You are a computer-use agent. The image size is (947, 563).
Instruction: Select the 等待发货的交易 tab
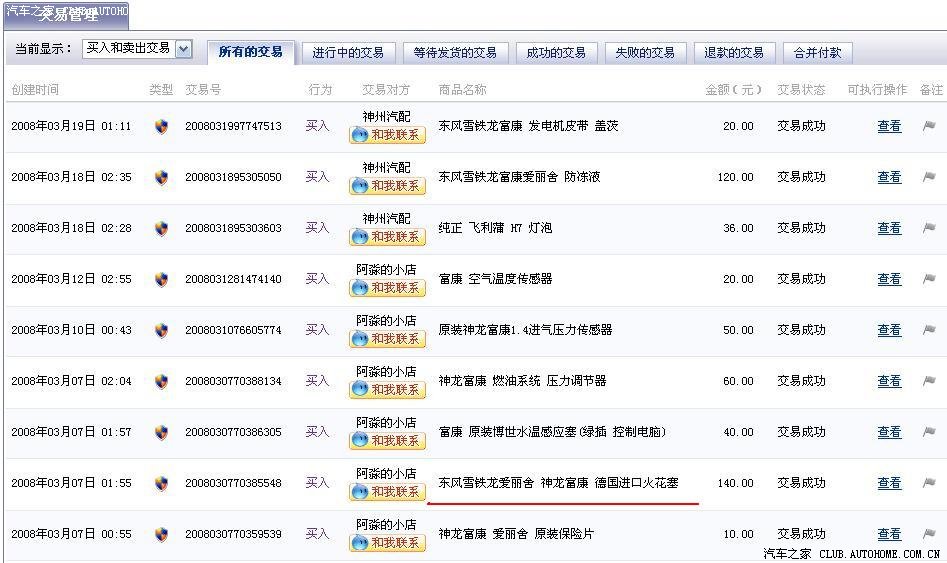pos(455,53)
